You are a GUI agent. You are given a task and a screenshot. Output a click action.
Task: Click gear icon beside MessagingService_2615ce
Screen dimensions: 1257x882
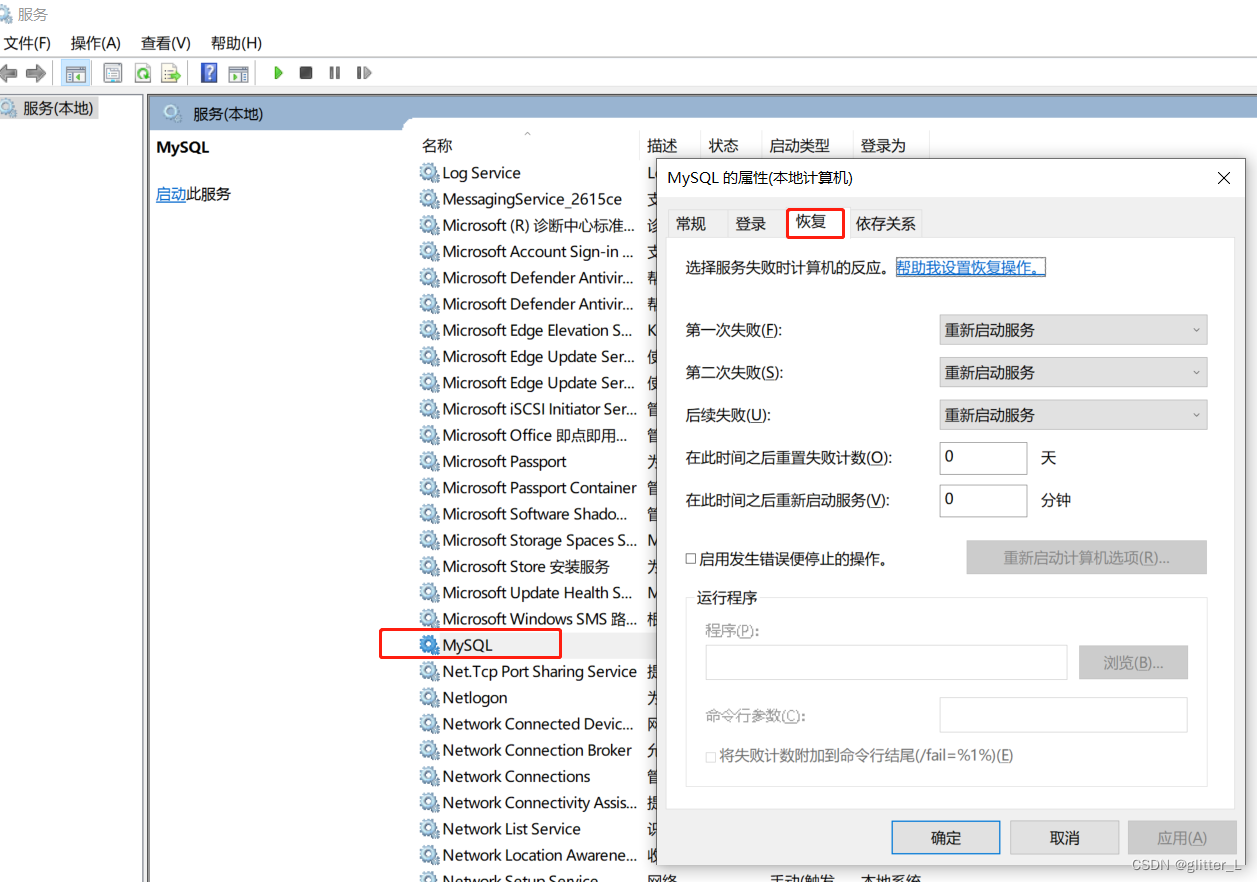pos(429,199)
